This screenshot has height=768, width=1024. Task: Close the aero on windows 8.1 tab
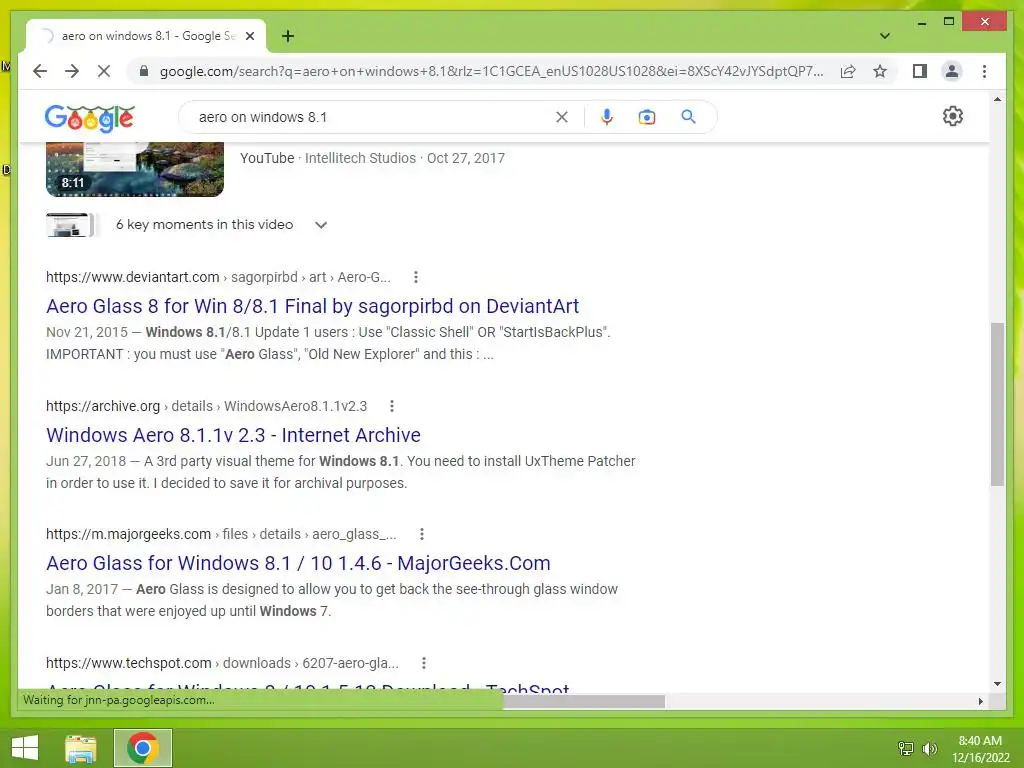coord(249,36)
